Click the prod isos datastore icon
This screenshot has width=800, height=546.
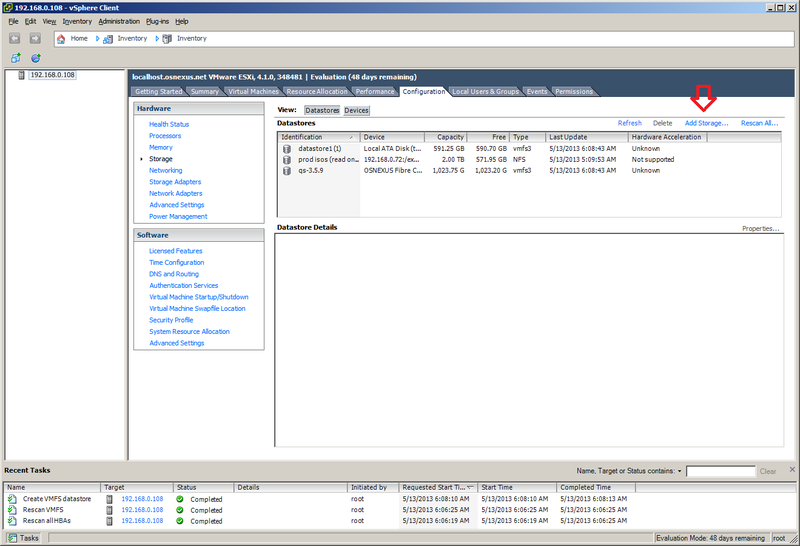[x=287, y=160]
